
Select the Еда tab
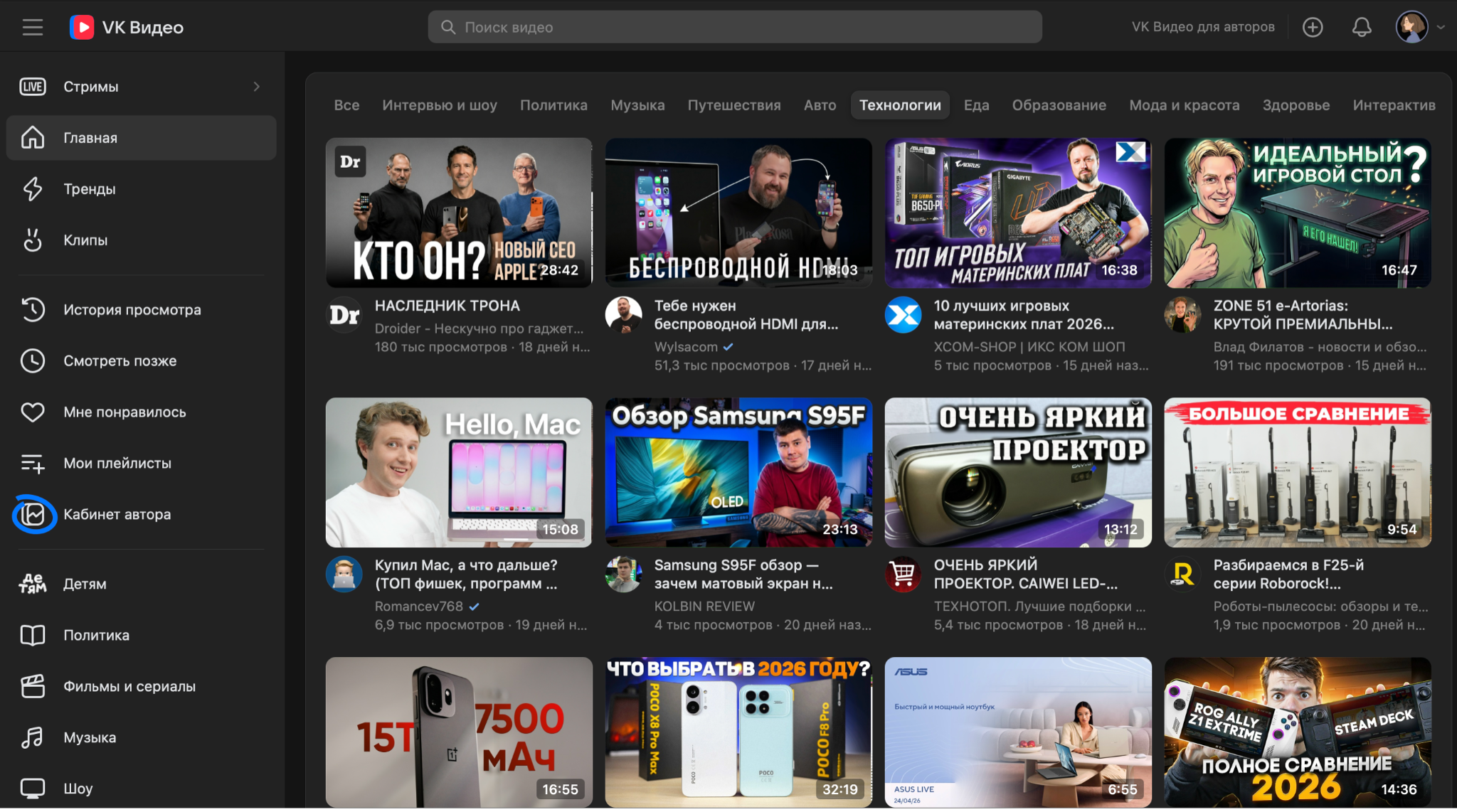pyautogui.click(x=976, y=105)
